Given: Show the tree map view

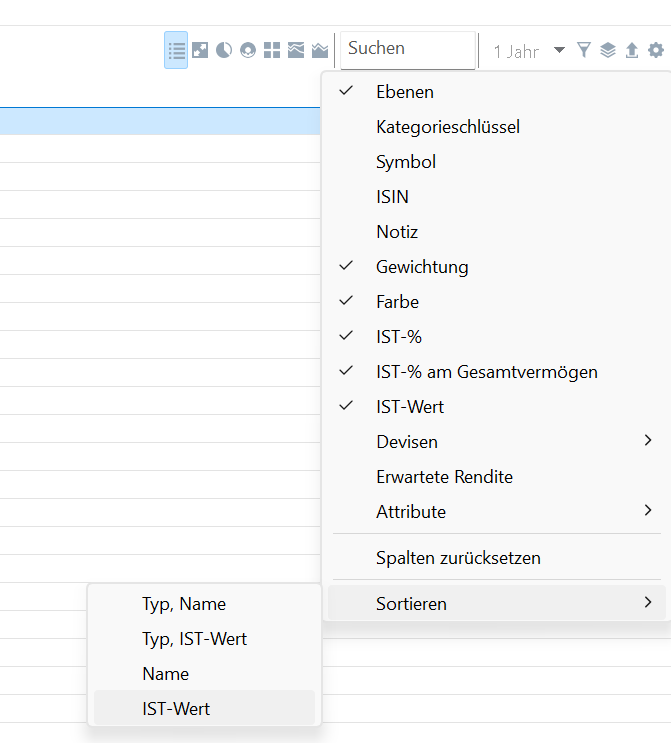Looking at the screenshot, I should [x=272, y=50].
